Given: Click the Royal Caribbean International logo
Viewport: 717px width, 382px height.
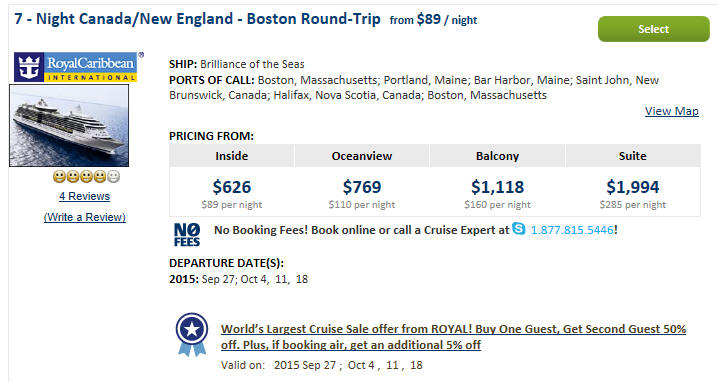Looking at the screenshot, I should tap(76, 67).
